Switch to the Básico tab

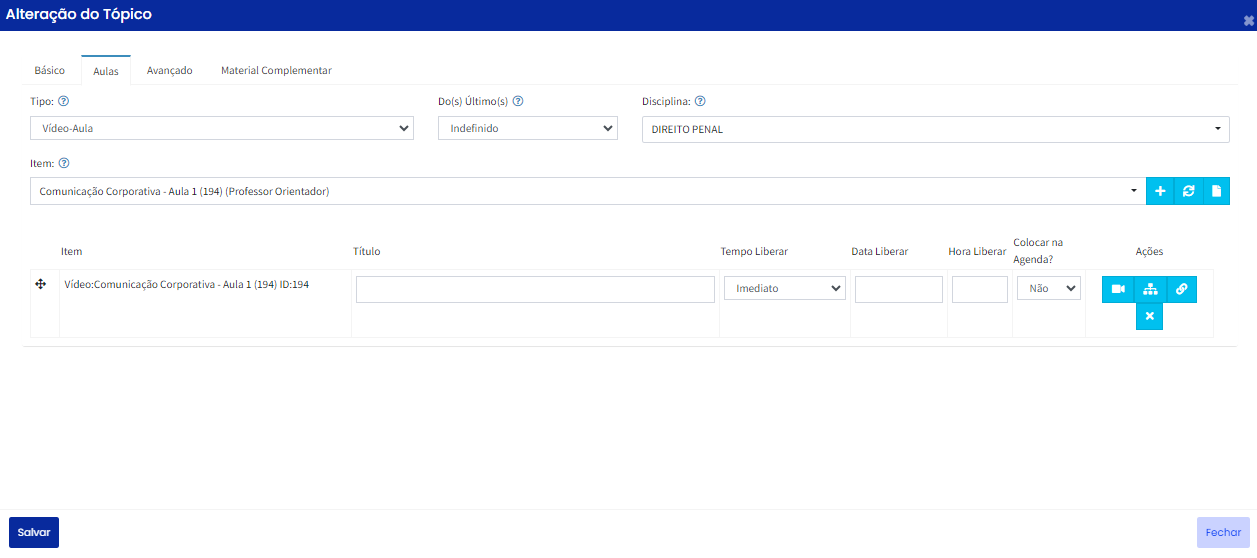(x=50, y=71)
